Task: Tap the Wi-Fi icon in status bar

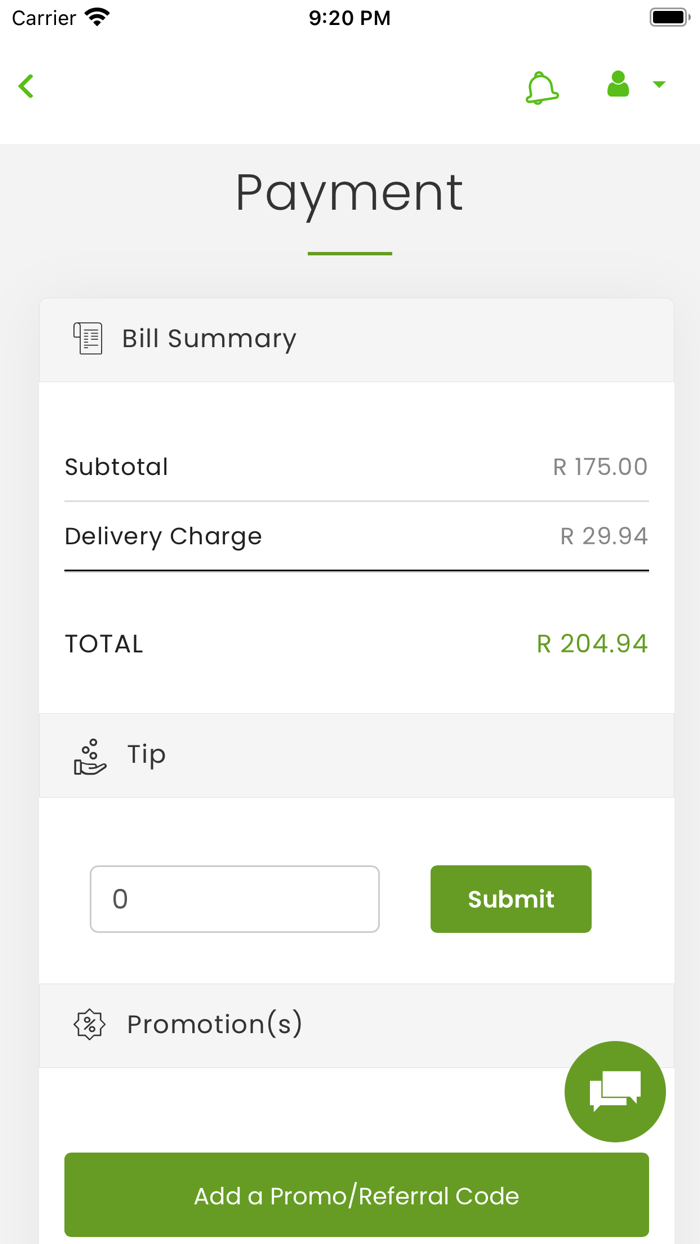Action: point(96,15)
